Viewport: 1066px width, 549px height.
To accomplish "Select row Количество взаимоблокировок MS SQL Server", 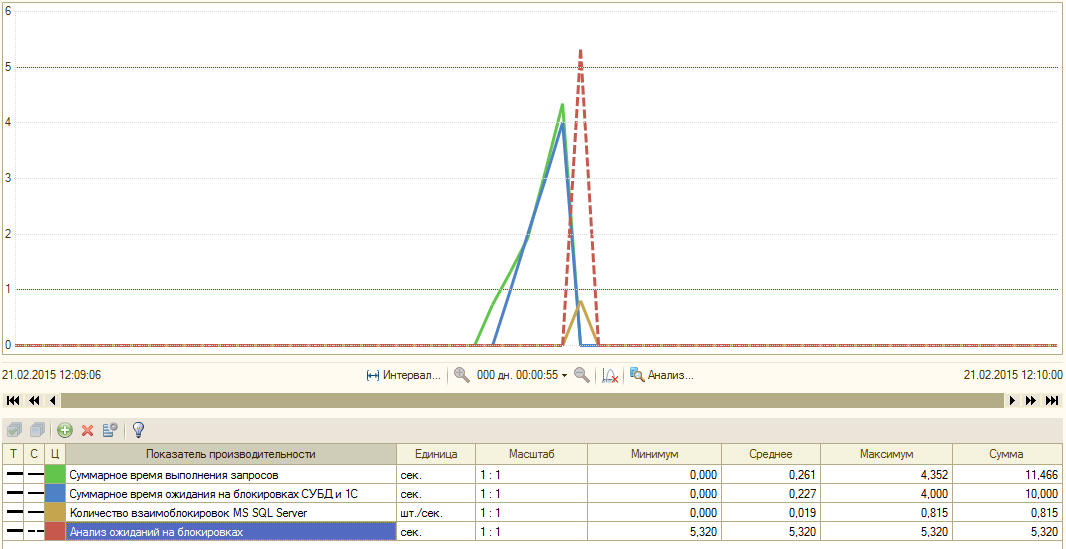I will pos(532,512).
